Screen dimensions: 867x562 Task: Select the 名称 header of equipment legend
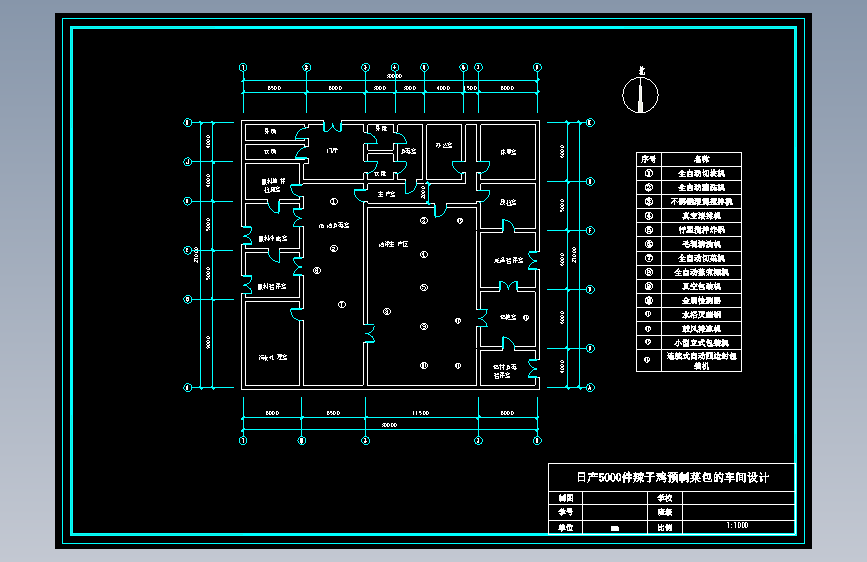point(701,159)
